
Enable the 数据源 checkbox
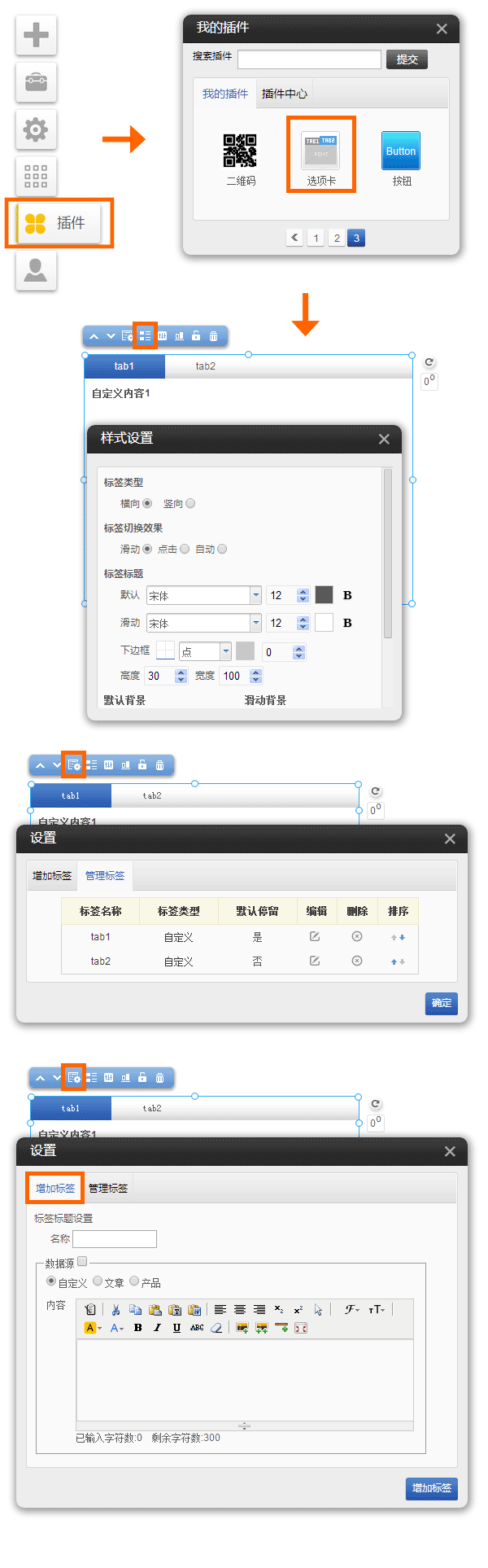click(82, 1262)
